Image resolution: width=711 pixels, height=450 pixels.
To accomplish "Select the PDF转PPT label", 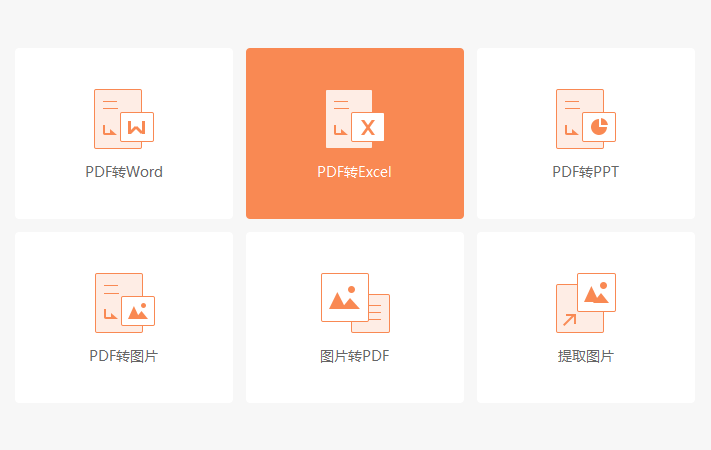I will pos(585,172).
